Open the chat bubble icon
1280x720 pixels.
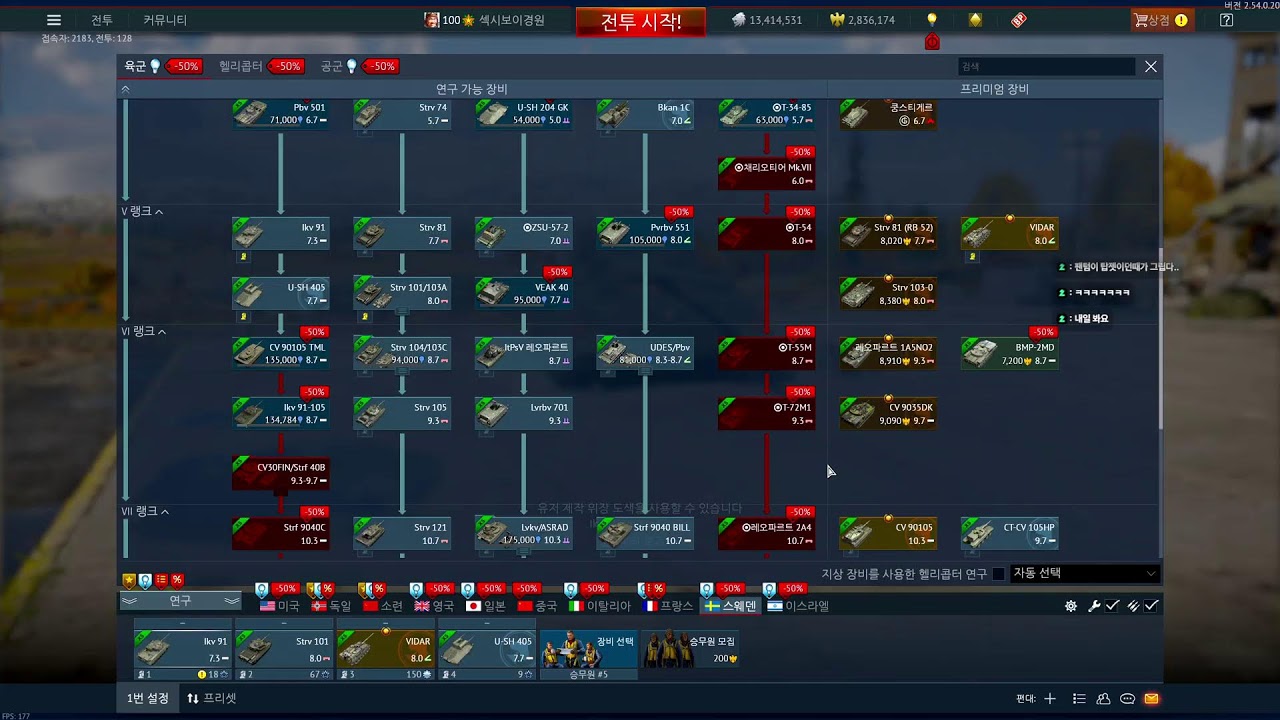tap(1127, 699)
